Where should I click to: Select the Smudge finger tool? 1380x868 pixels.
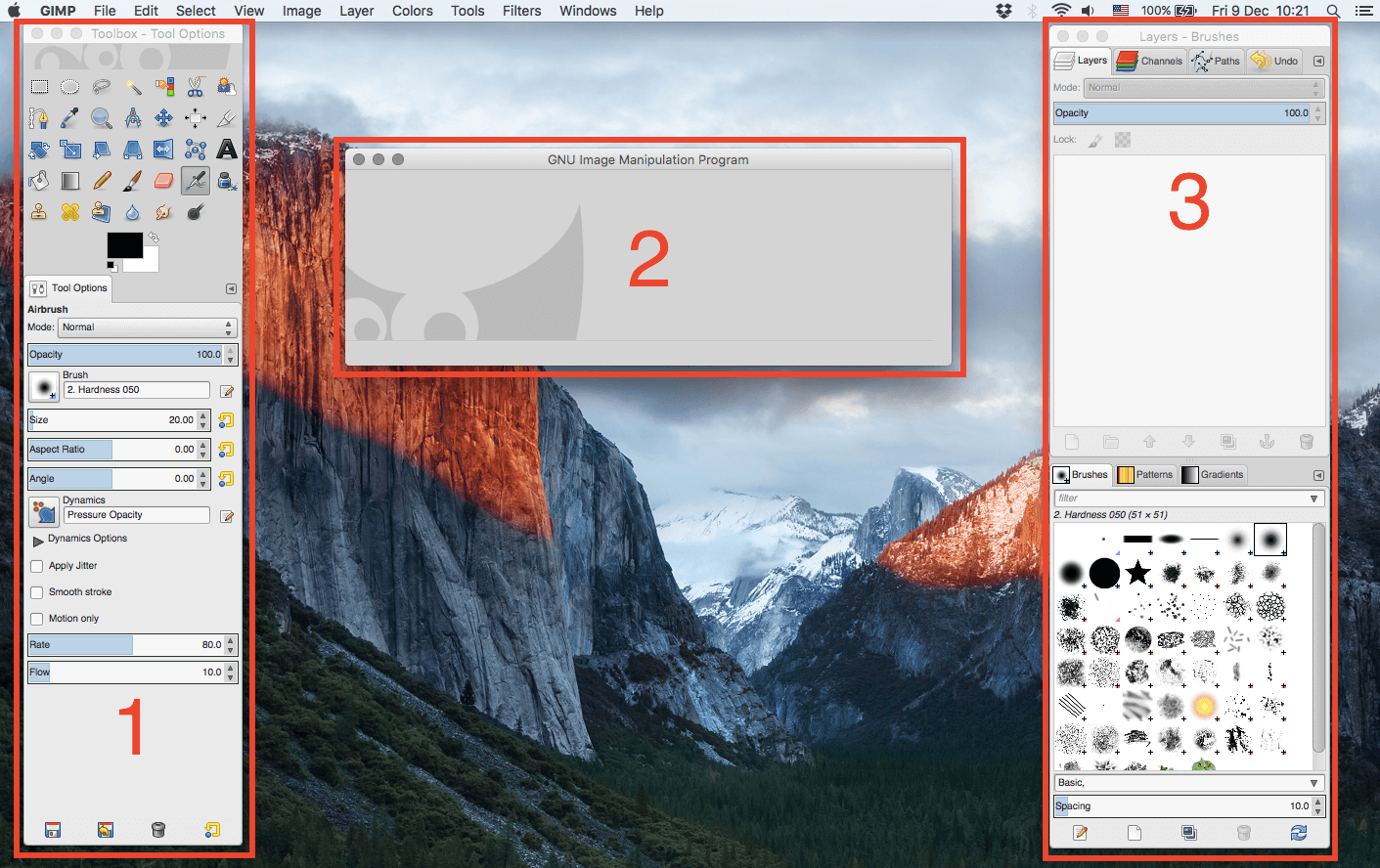[164, 212]
